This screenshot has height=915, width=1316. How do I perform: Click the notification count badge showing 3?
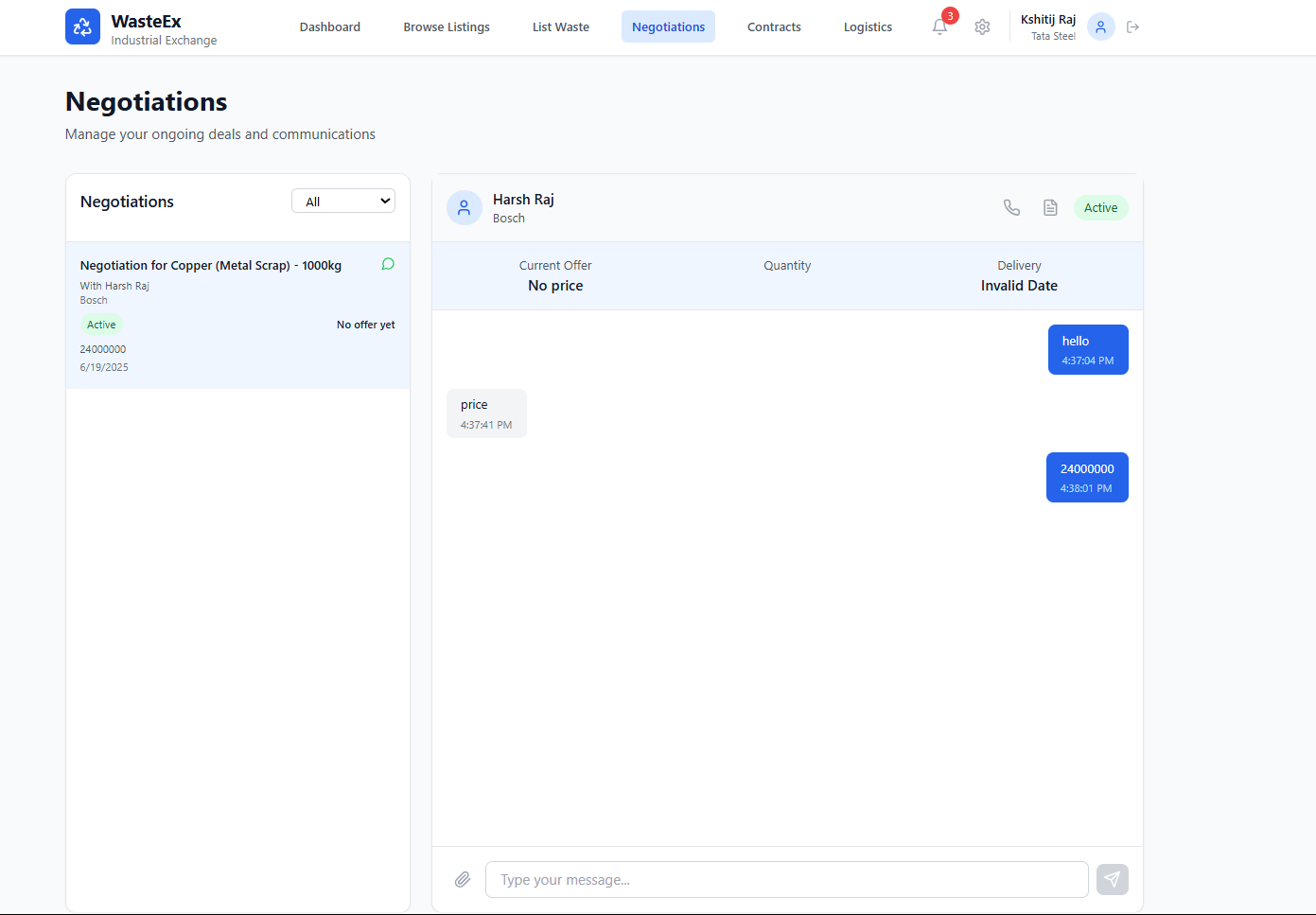coord(950,16)
